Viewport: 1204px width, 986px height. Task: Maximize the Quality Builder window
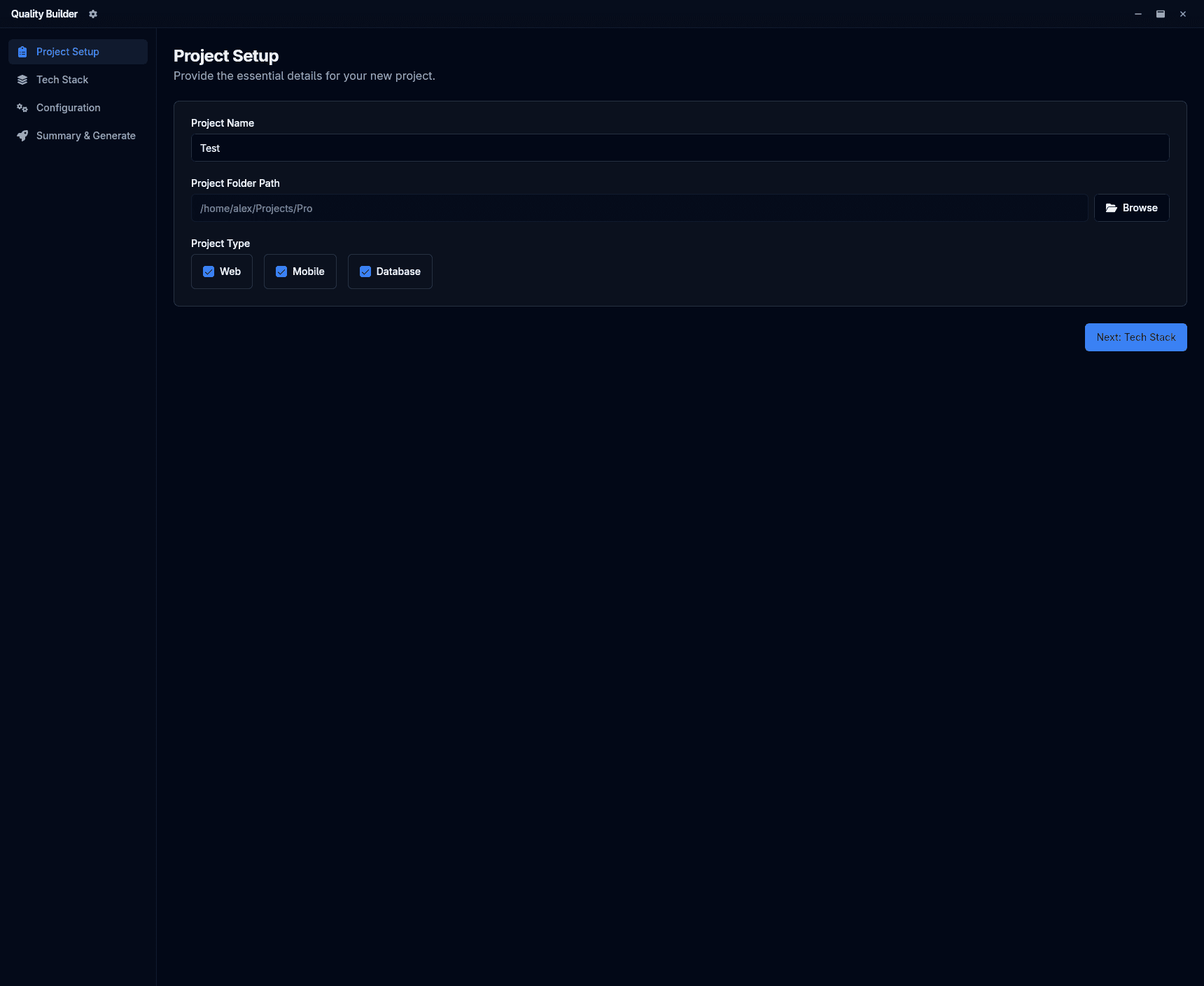click(1161, 14)
